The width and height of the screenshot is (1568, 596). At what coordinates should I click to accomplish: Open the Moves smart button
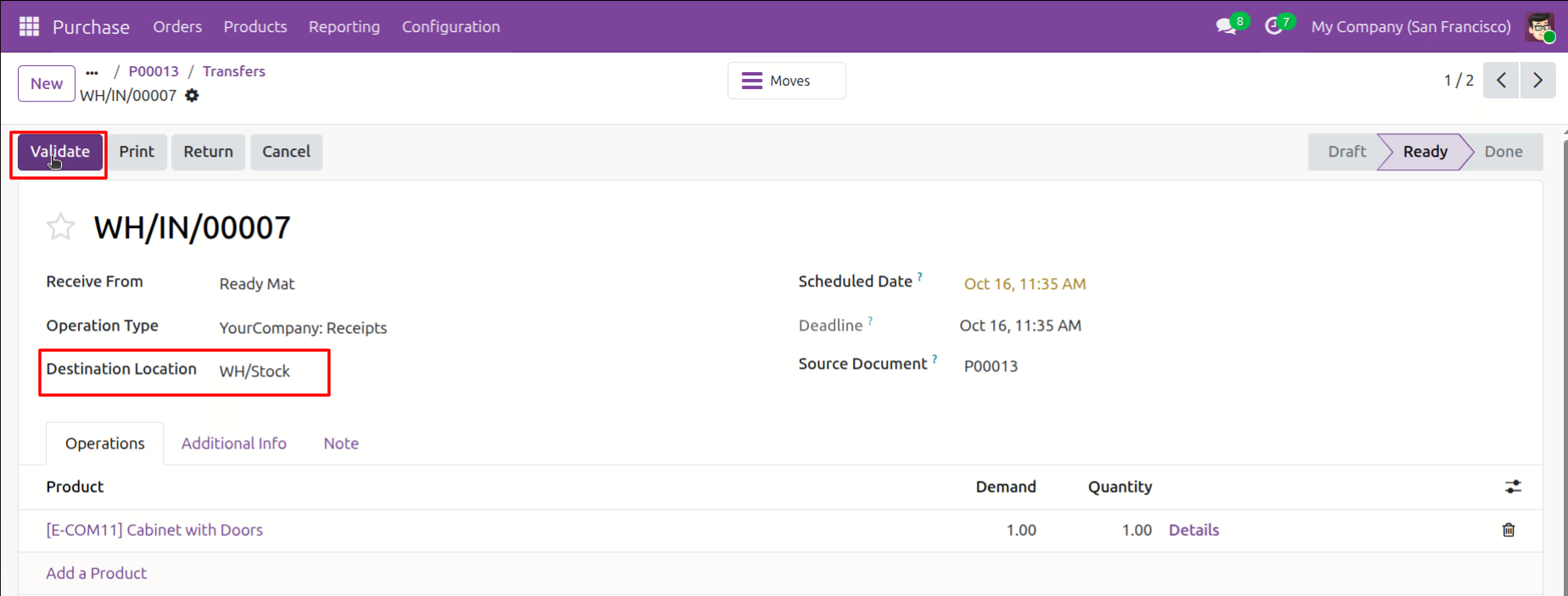click(x=786, y=81)
